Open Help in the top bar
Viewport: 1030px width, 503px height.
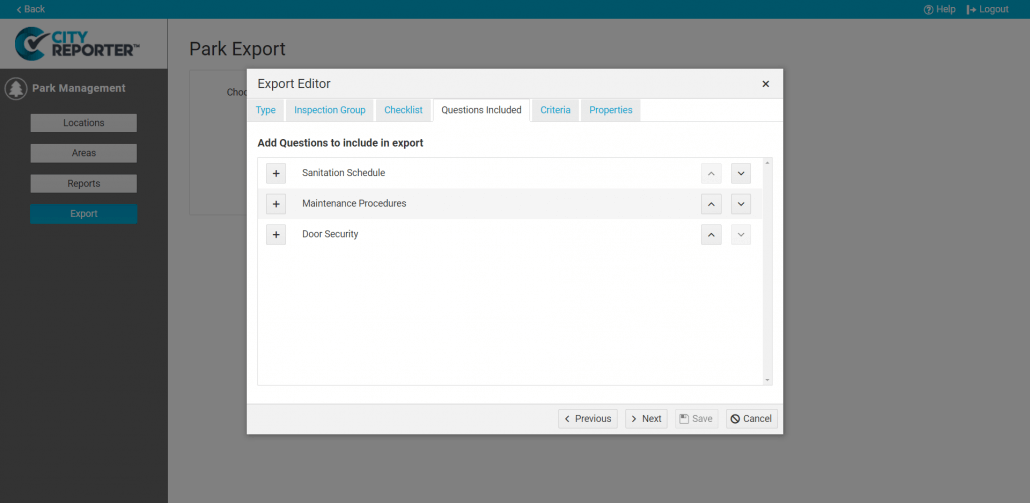pyautogui.click(x=939, y=9)
